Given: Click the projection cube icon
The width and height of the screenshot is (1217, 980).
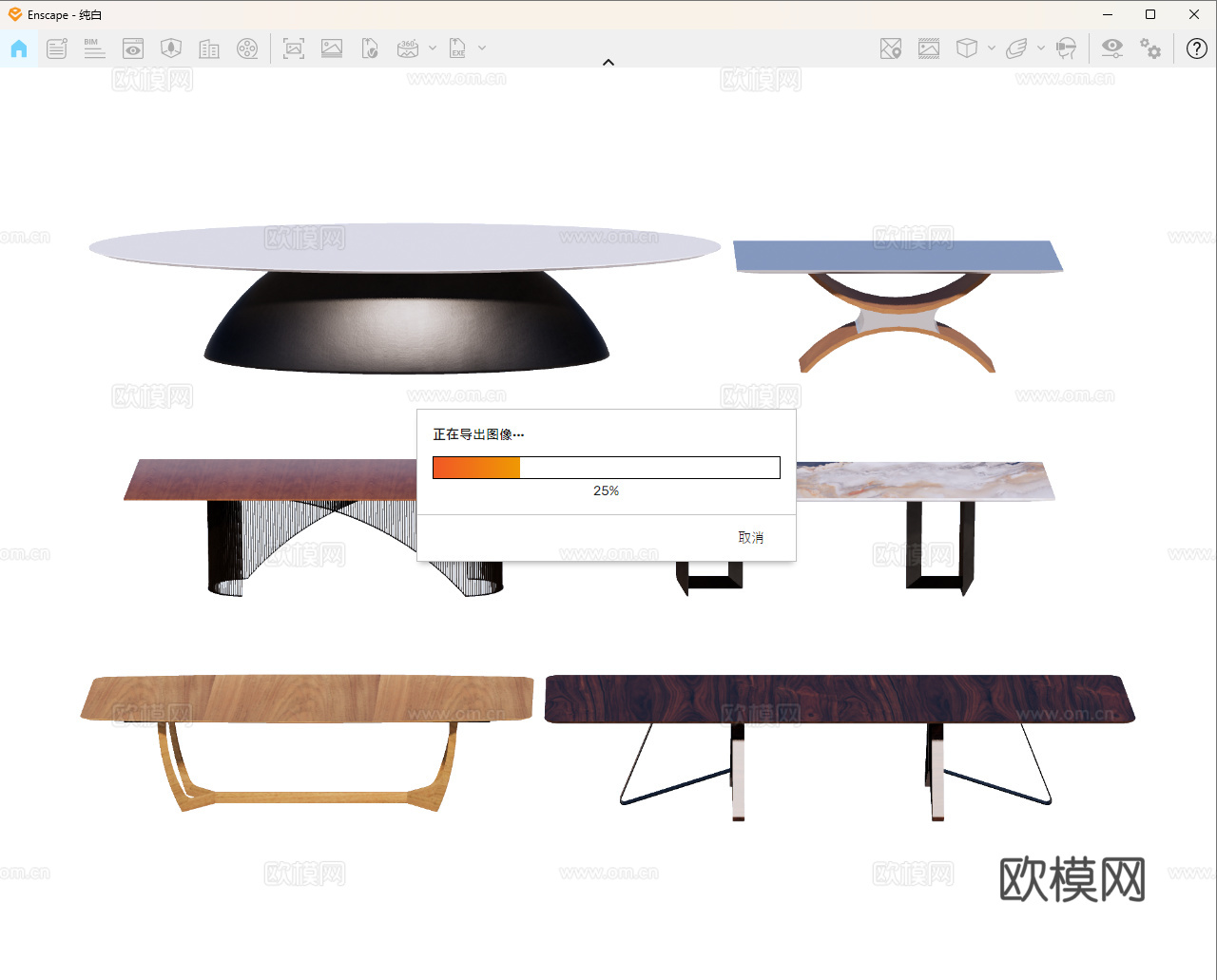Looking at the screenshot, I should point(967,48).
